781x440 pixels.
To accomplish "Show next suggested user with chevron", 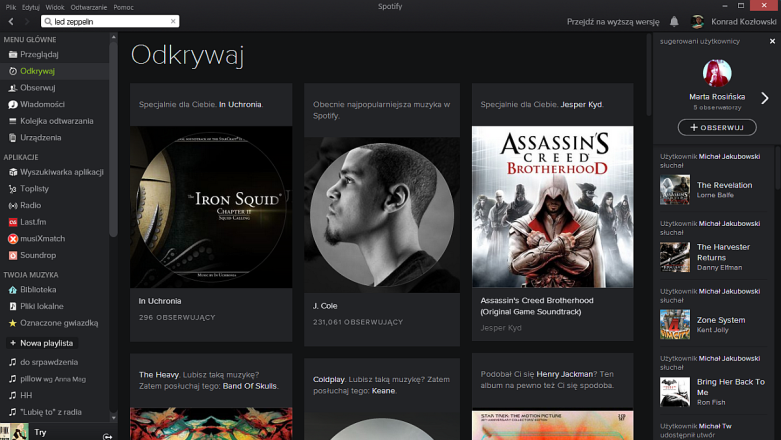I will (765, 98).
